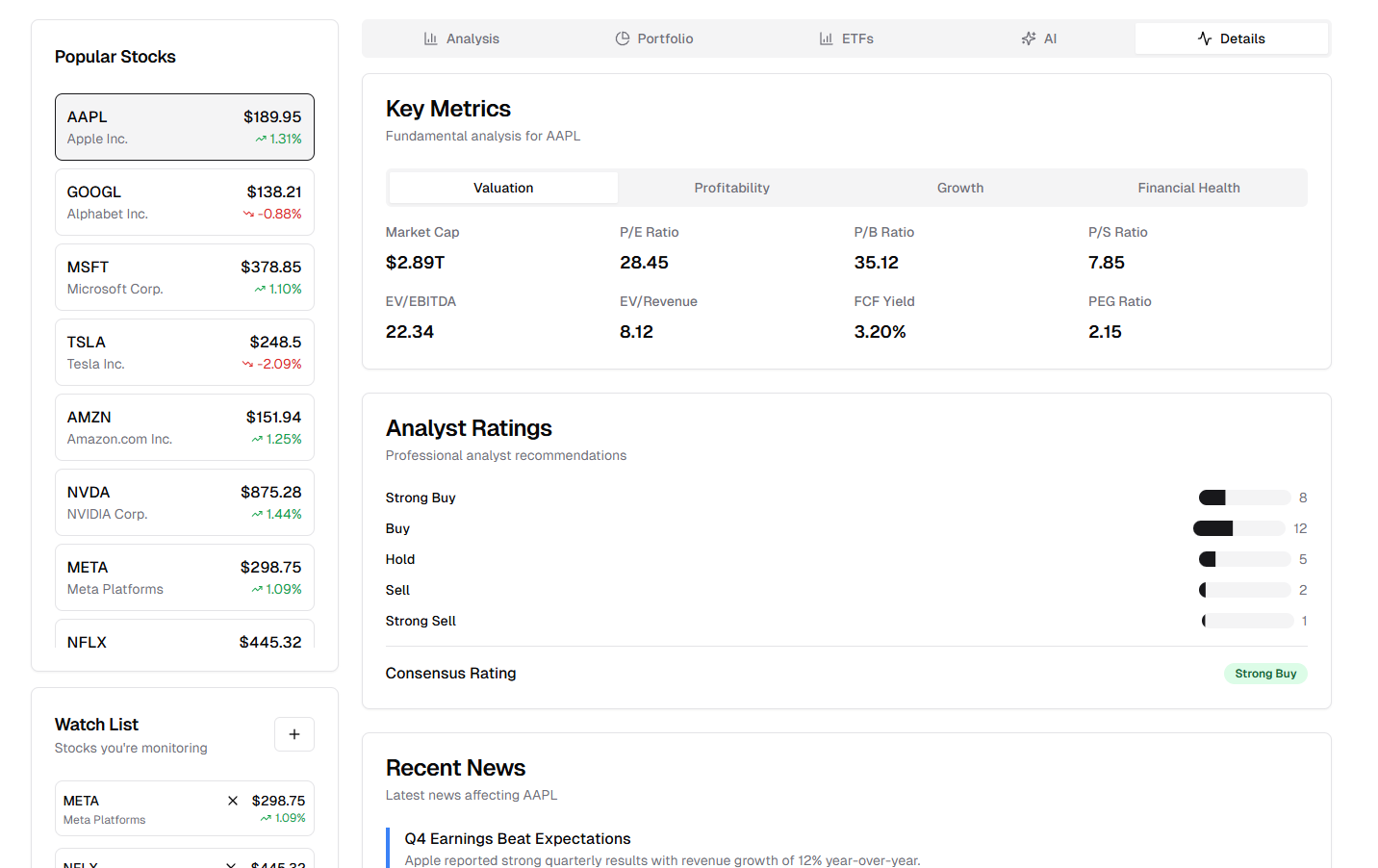
Task: Click the Recent News heading
Action: click(x=456, y=768)
